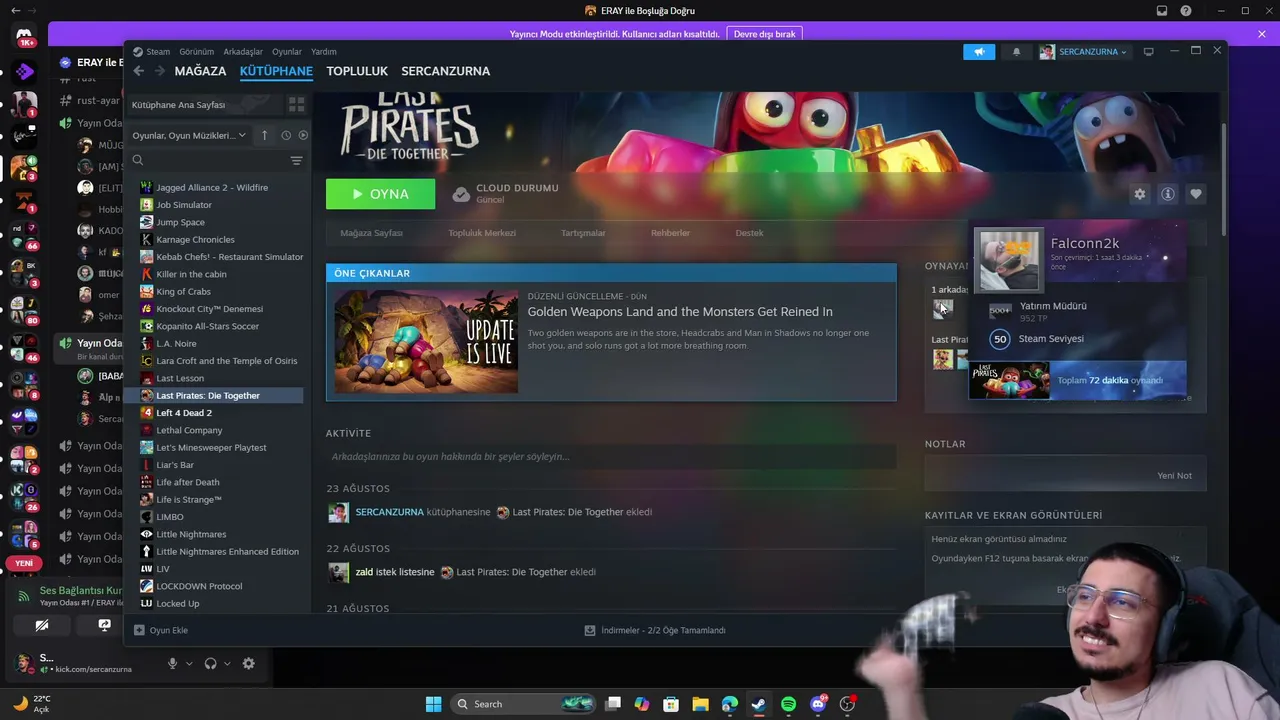
Task: Open zald profile in activity feed
Action: click(364, 572)
